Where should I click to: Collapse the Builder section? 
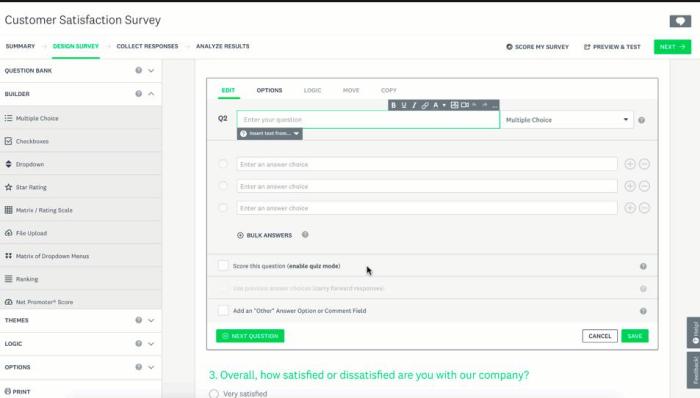click(151, 94)
